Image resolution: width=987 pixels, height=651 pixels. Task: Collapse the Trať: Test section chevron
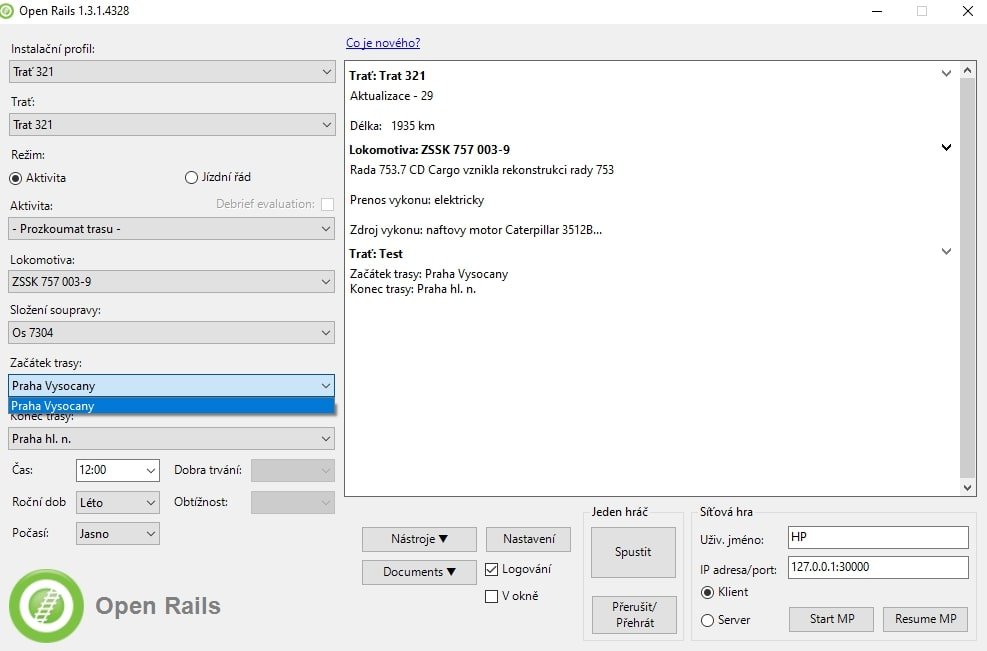[x=946, y=251]
